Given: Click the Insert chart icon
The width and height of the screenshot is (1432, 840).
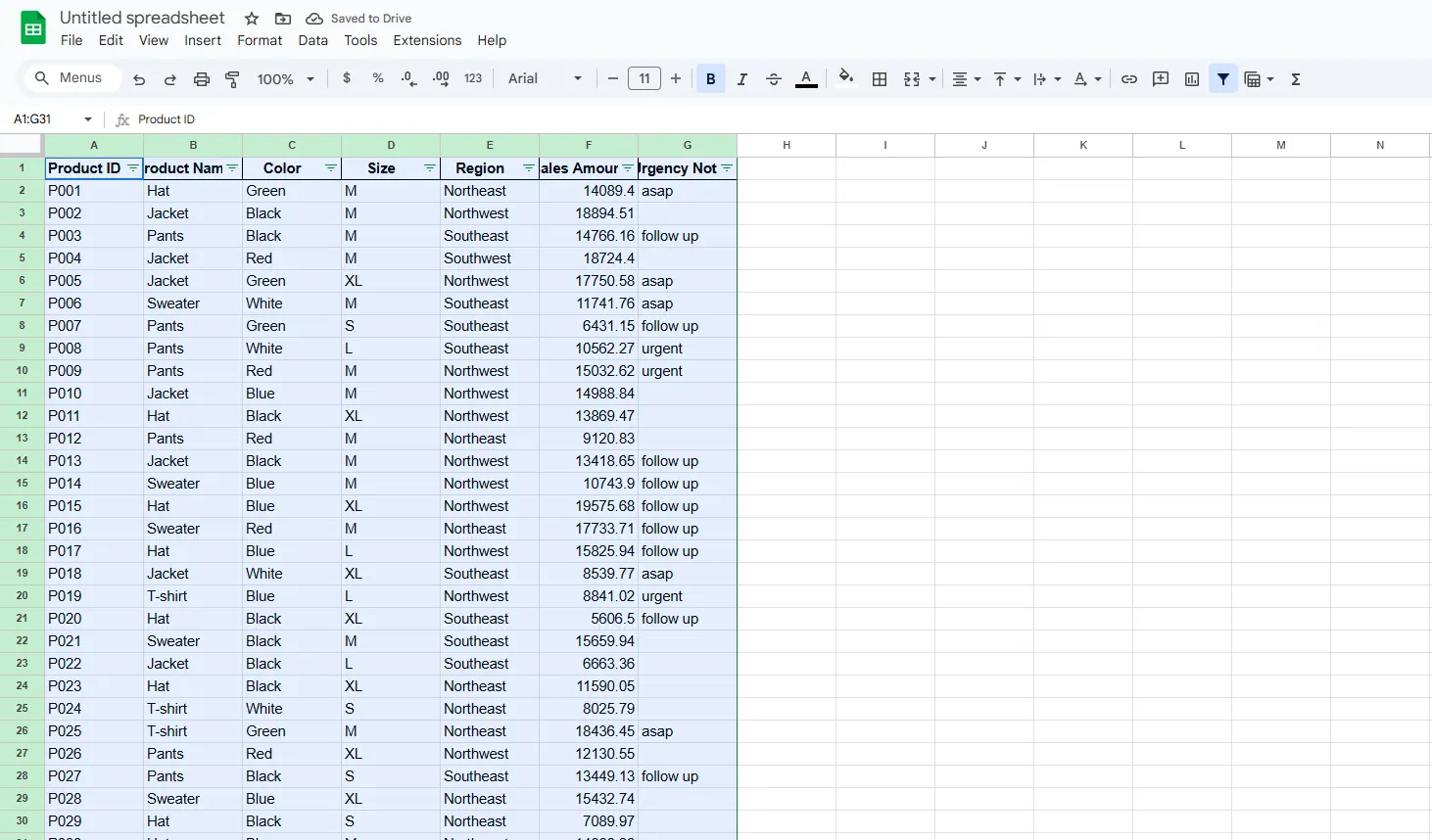Looking at the screenshot, I should (x=1192, y=79).
